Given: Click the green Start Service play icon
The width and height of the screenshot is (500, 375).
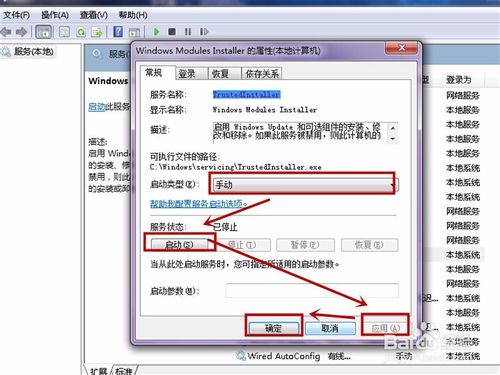Looking at the screenshot, I should [156, 32].
